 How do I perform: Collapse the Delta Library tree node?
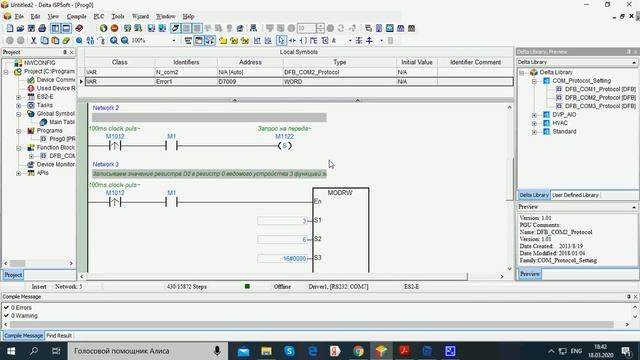522,73
